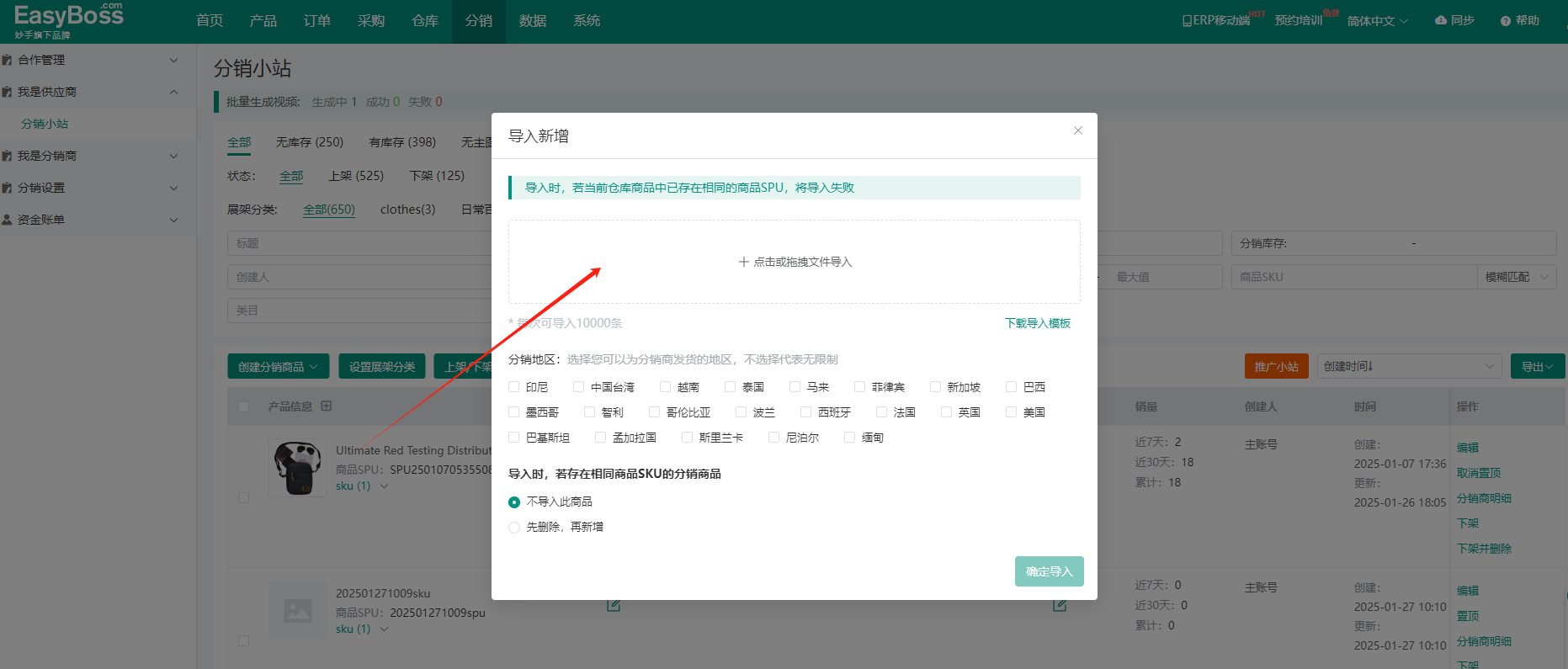Go to 首页 top menu

tap(210, 21)
